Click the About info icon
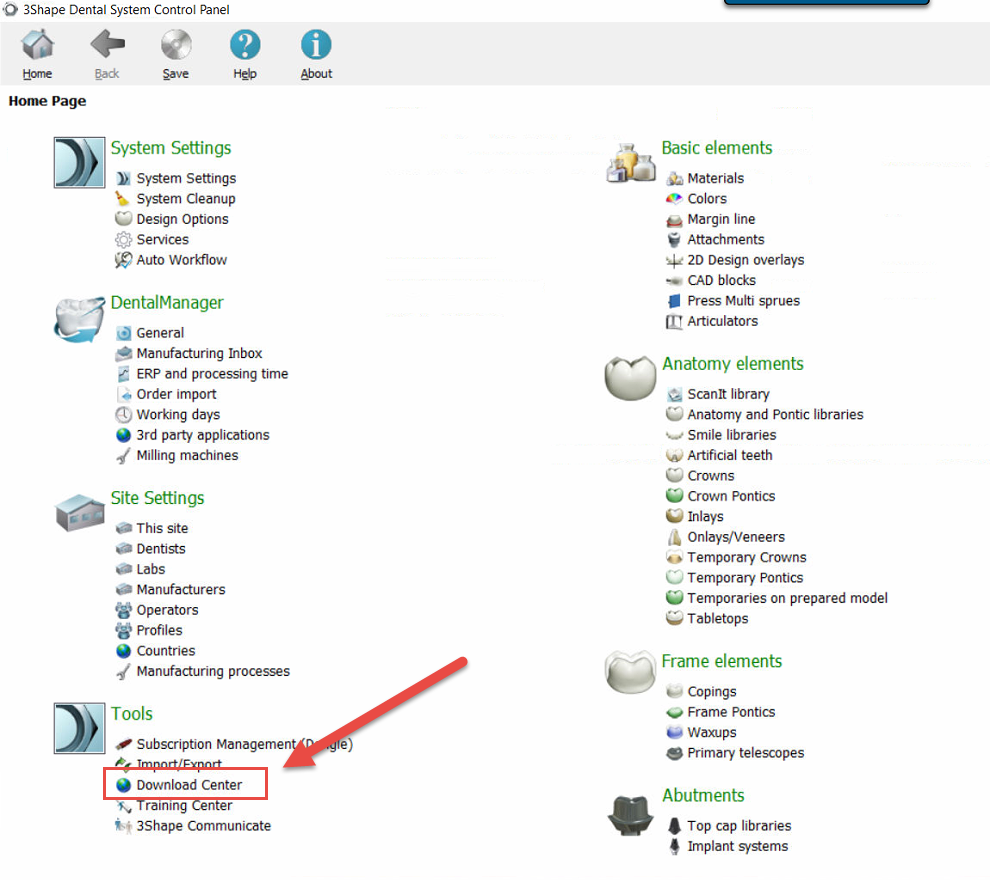Image resolution: width=990 pixels, height=880 pixels. pyautogui.click(x=316, y=45)
